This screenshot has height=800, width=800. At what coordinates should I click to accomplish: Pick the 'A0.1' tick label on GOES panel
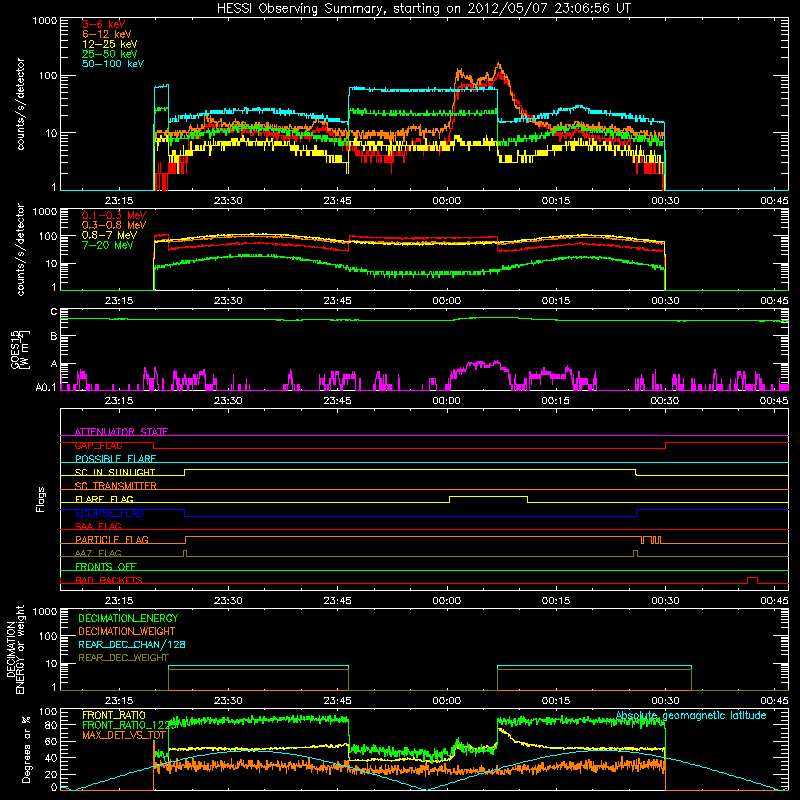click(x=46, y=387)
